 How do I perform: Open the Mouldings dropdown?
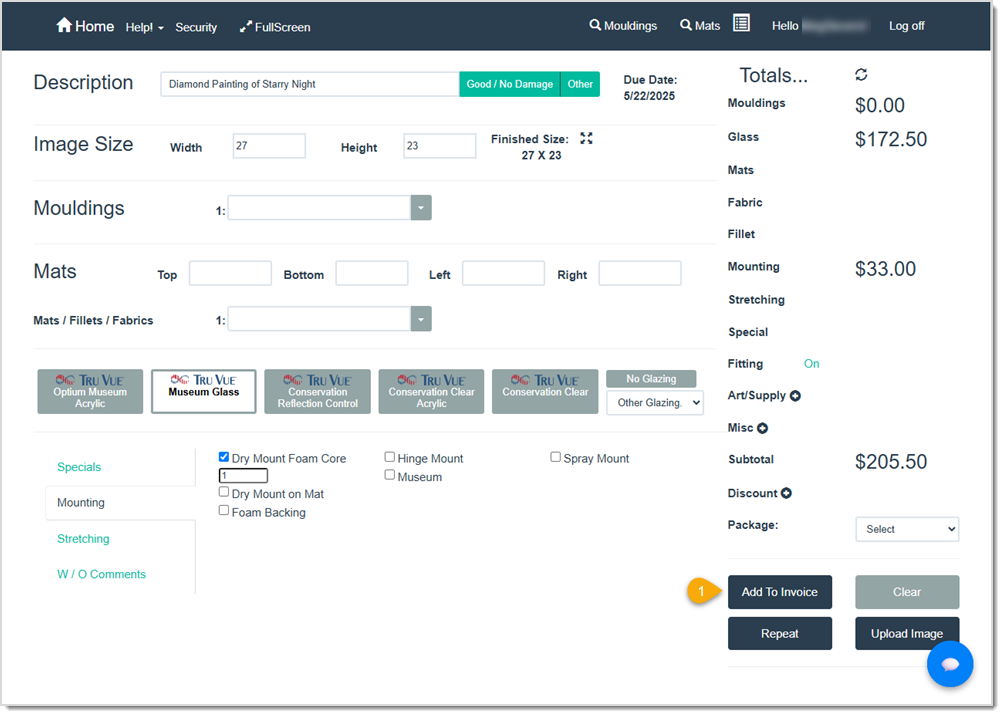point(420,207)
